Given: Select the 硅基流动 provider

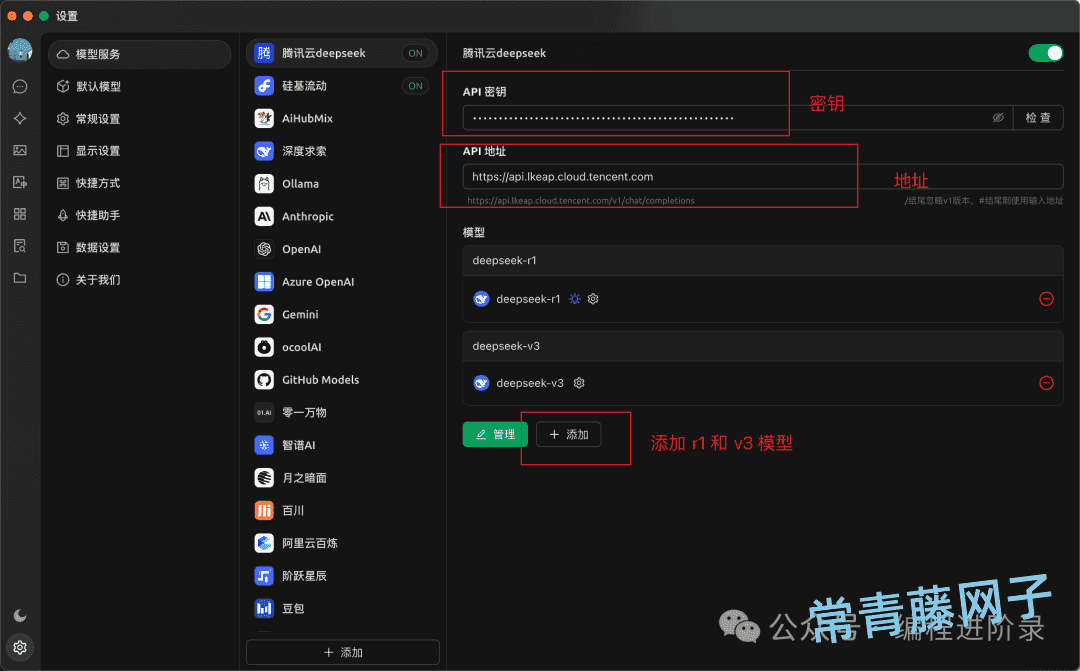Looking at the screenshot, I should 342,85.
